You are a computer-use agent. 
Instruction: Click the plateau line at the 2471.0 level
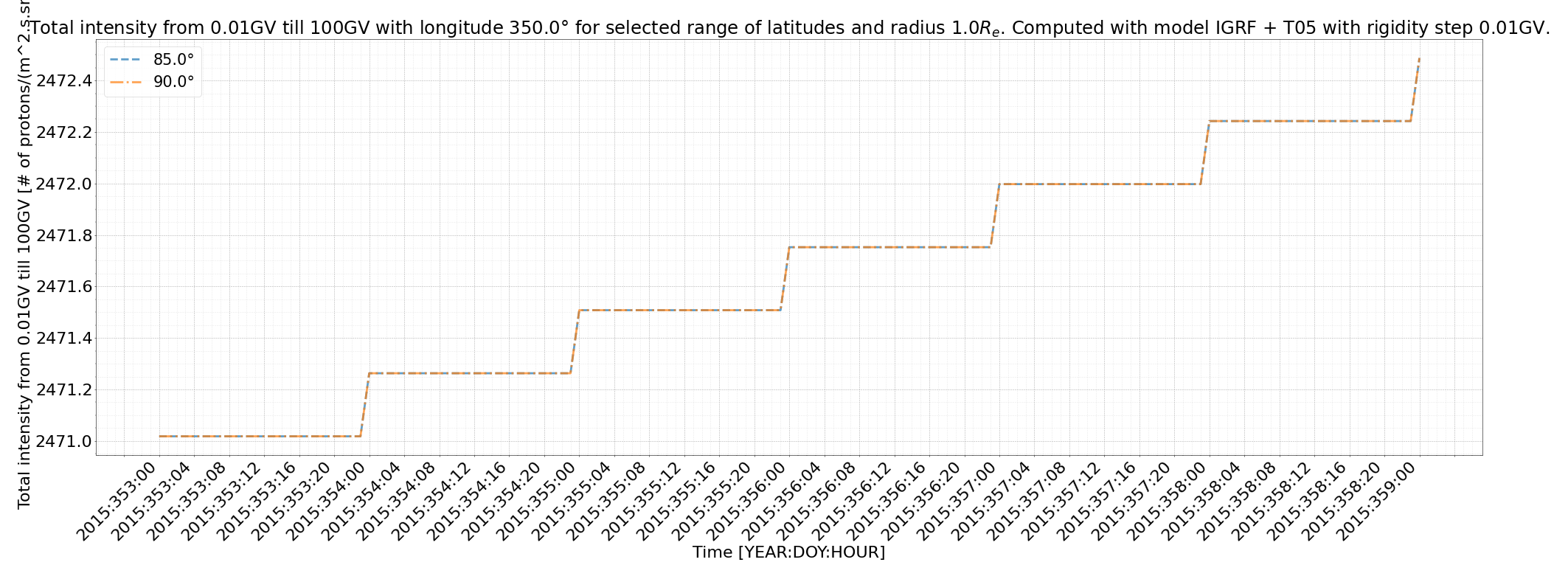(x=260, y=437)
